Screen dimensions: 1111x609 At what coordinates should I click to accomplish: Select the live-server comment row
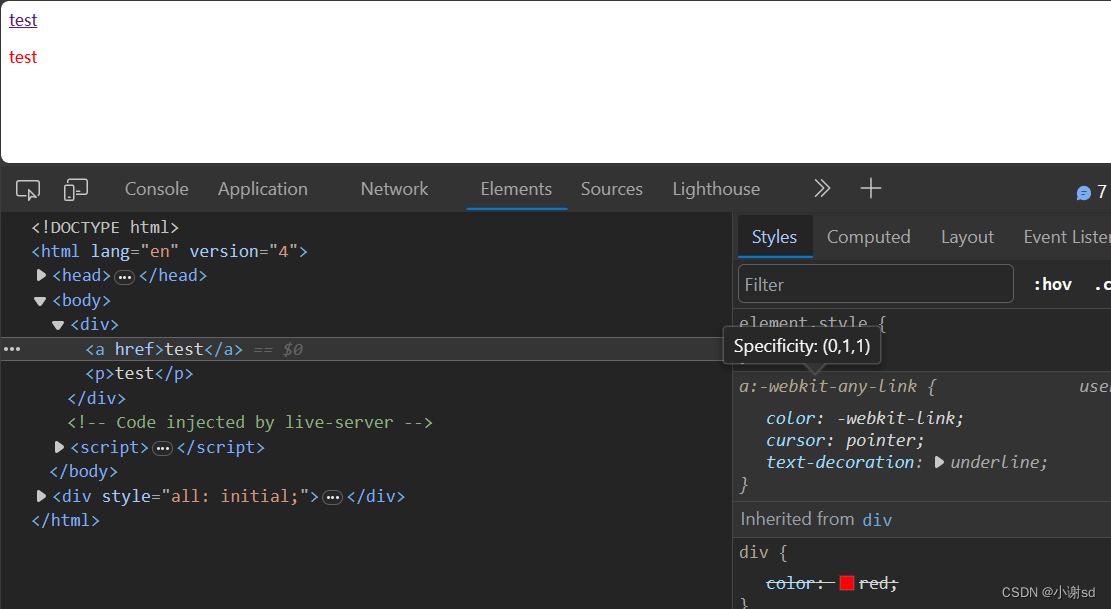[x=250, y=423]
